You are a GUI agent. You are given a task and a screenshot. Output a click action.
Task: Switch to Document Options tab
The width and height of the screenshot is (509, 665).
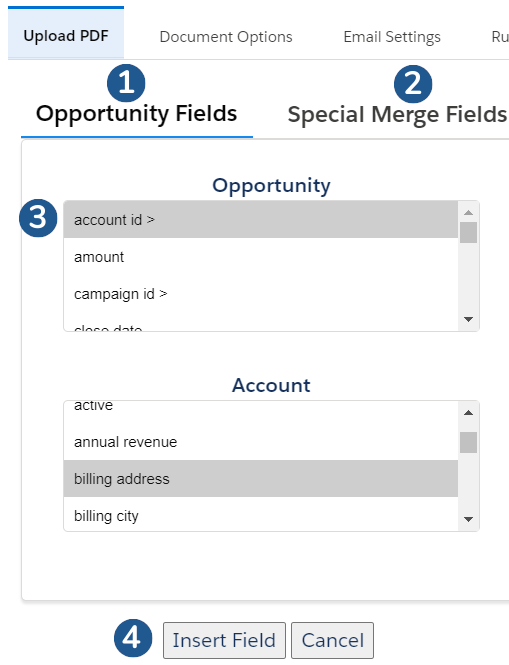pos(226,37)
